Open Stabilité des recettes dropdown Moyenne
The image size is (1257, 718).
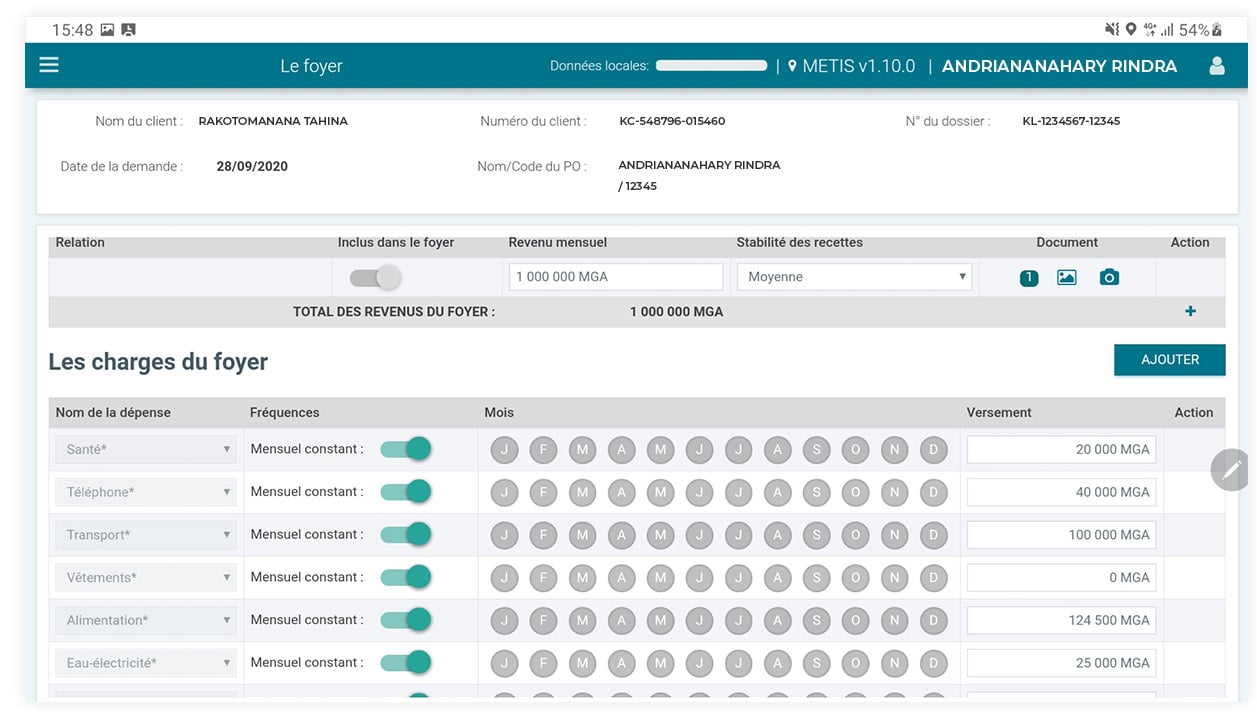[854, 277]
